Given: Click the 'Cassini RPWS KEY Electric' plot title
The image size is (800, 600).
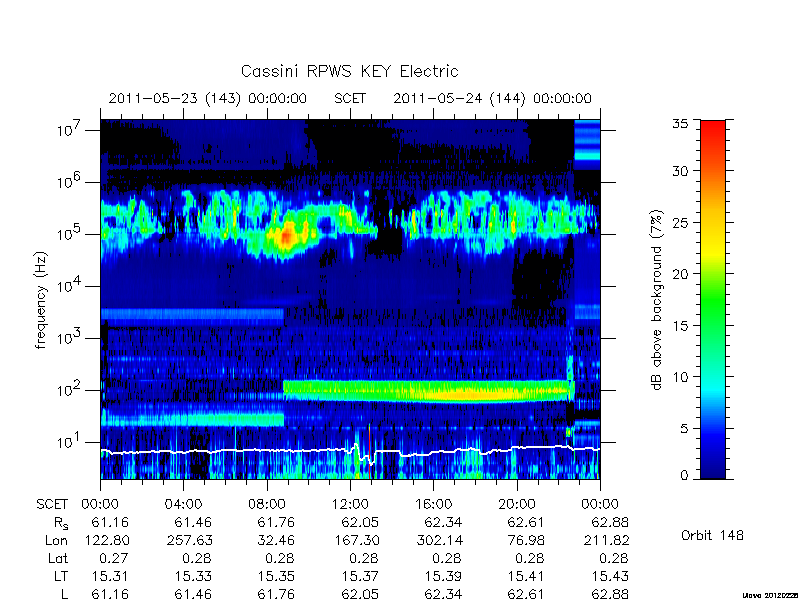Looking at the screenshot, I should (349, 71).
